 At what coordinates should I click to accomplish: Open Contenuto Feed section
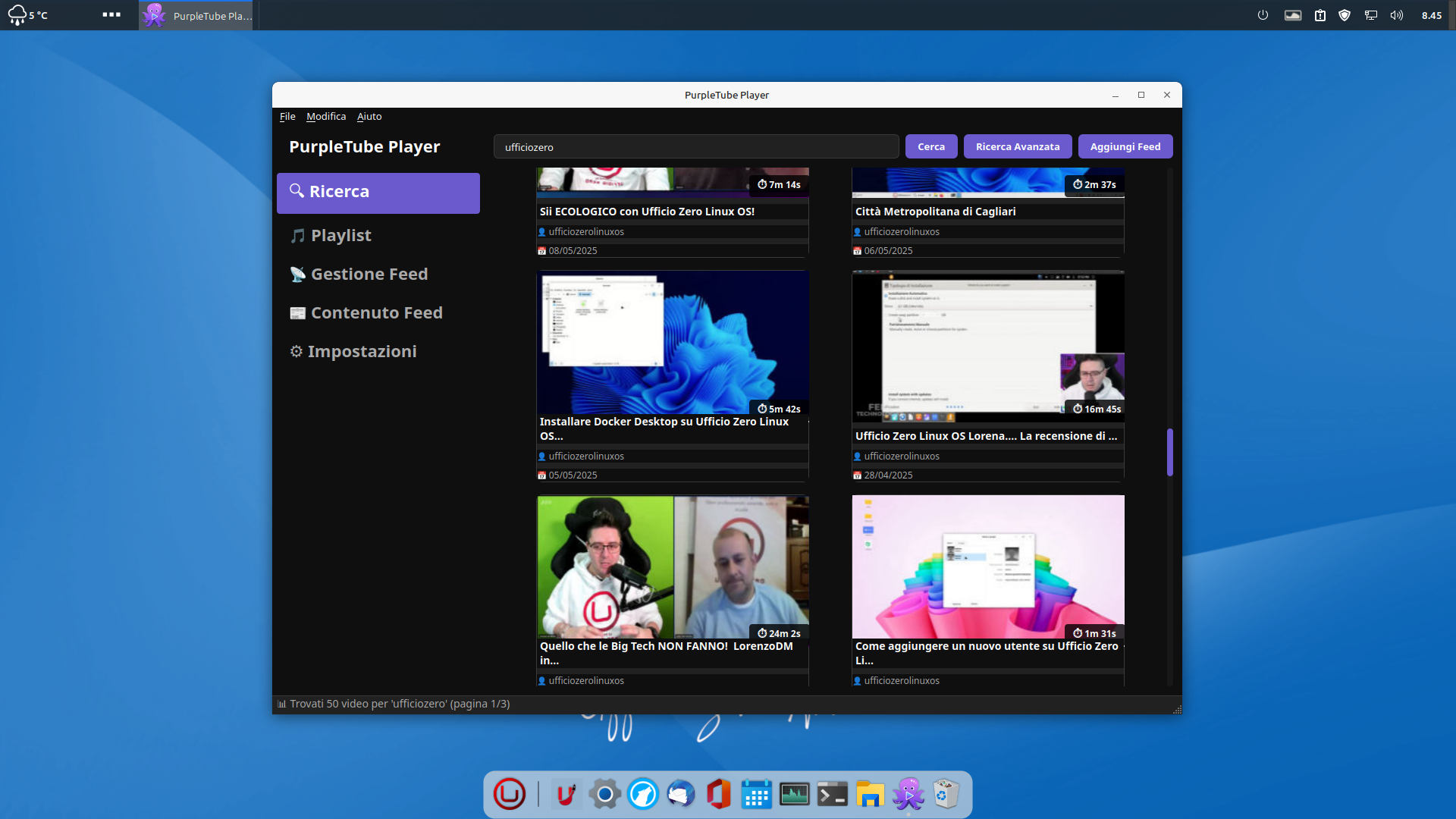point(376,313)
